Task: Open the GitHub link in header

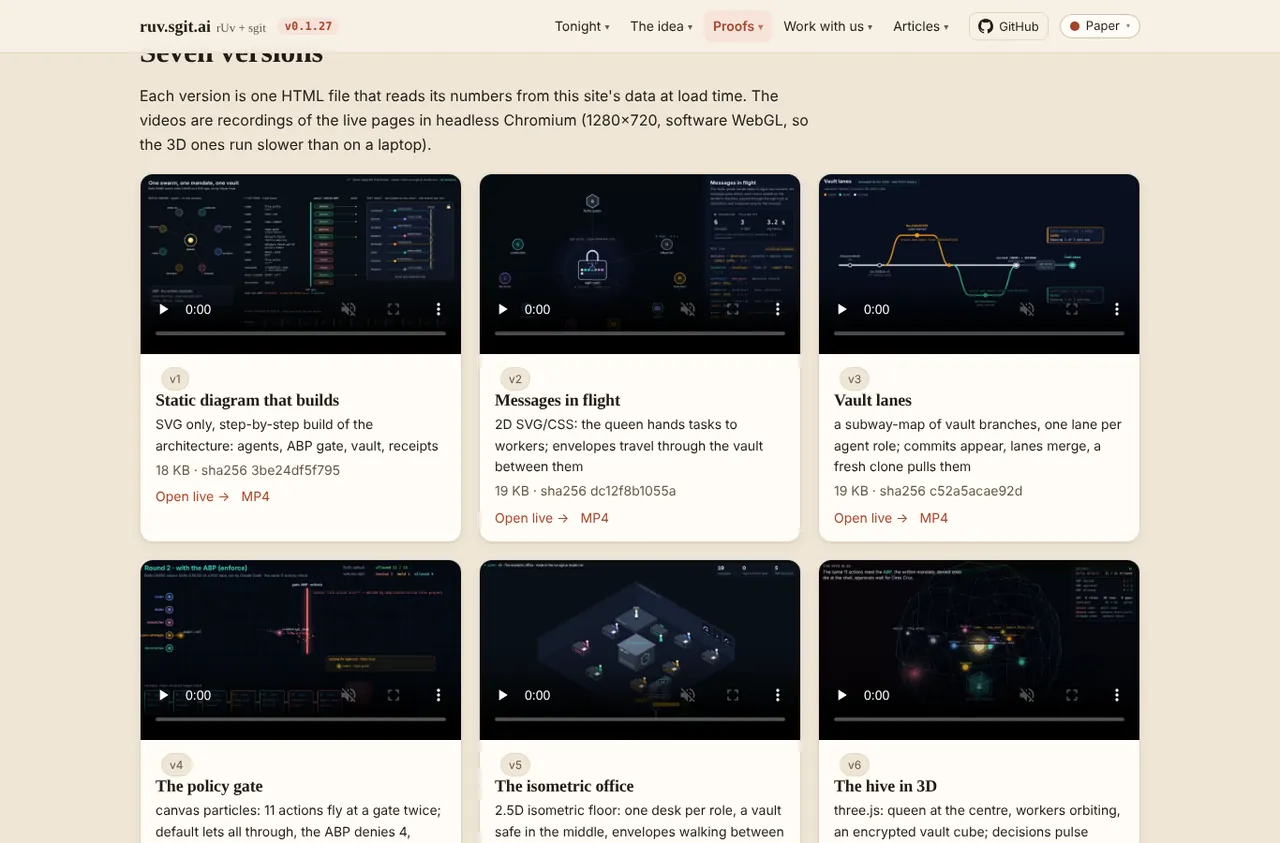Action: tap(1008, 26)
